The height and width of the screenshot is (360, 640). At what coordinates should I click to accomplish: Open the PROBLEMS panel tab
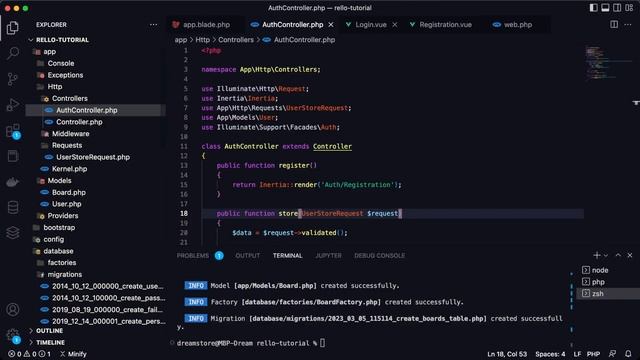[x=193, y=256]
